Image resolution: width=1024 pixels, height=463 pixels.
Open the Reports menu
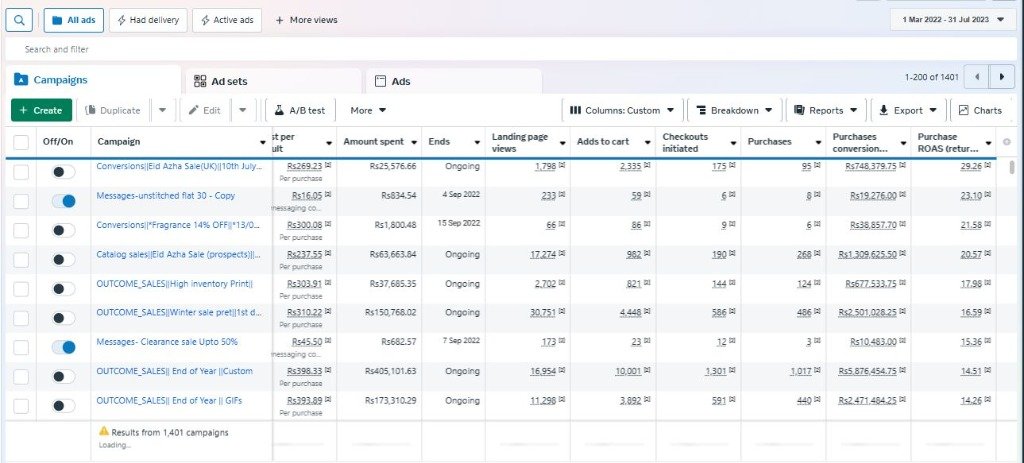pos(826,110)
